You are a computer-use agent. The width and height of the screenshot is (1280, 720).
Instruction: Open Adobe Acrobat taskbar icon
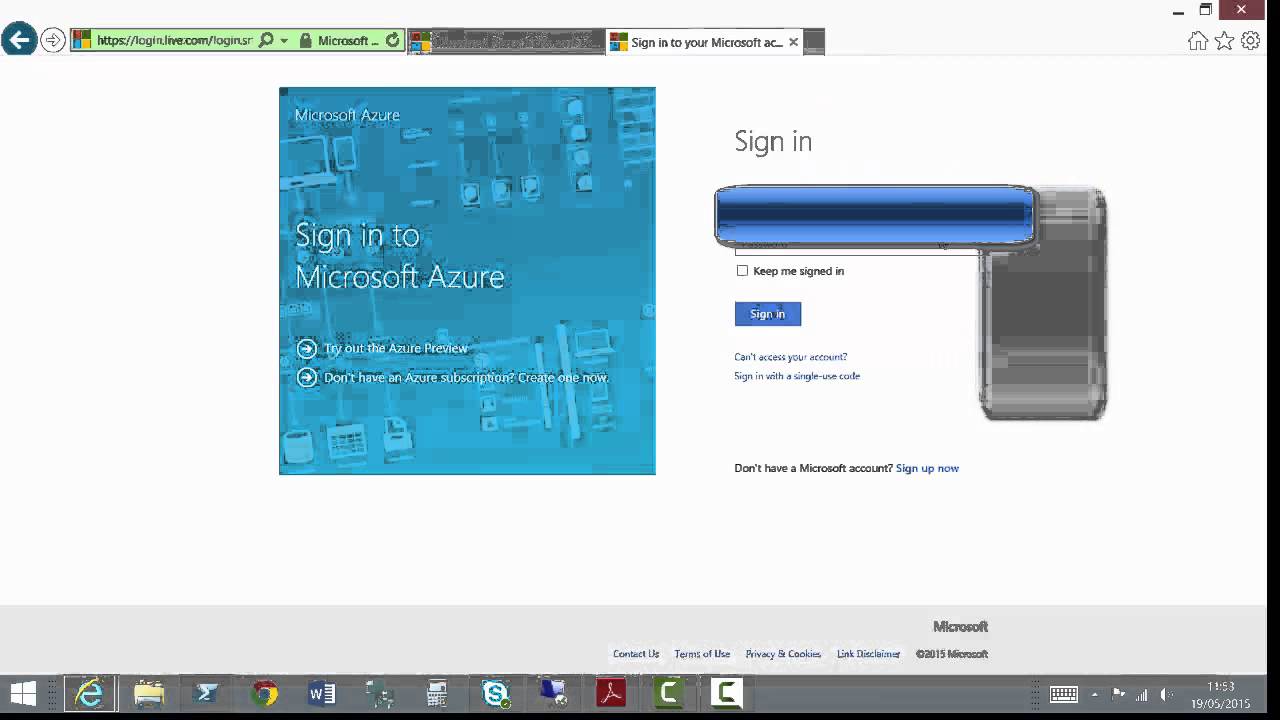[x=611, y=693]
